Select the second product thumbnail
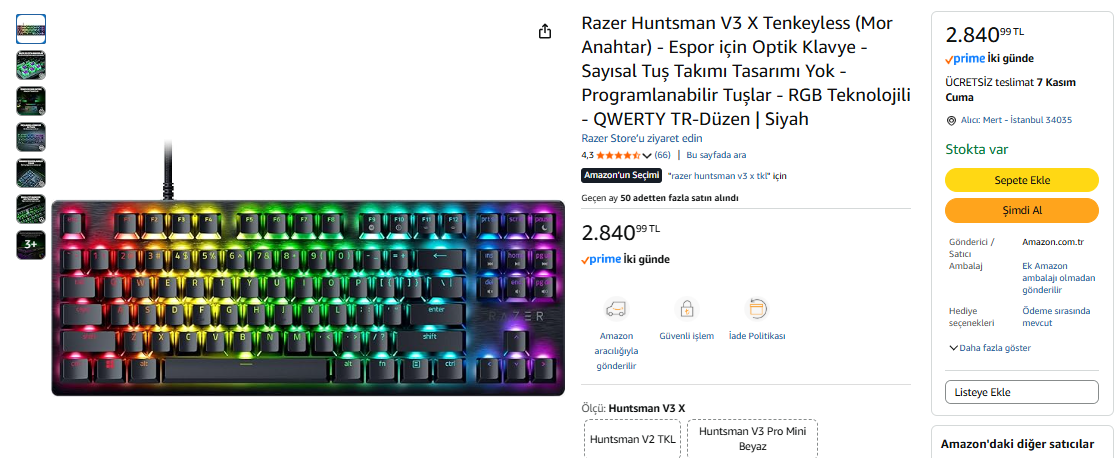The width and height of the screenshot is (1116, 458). 31,65
